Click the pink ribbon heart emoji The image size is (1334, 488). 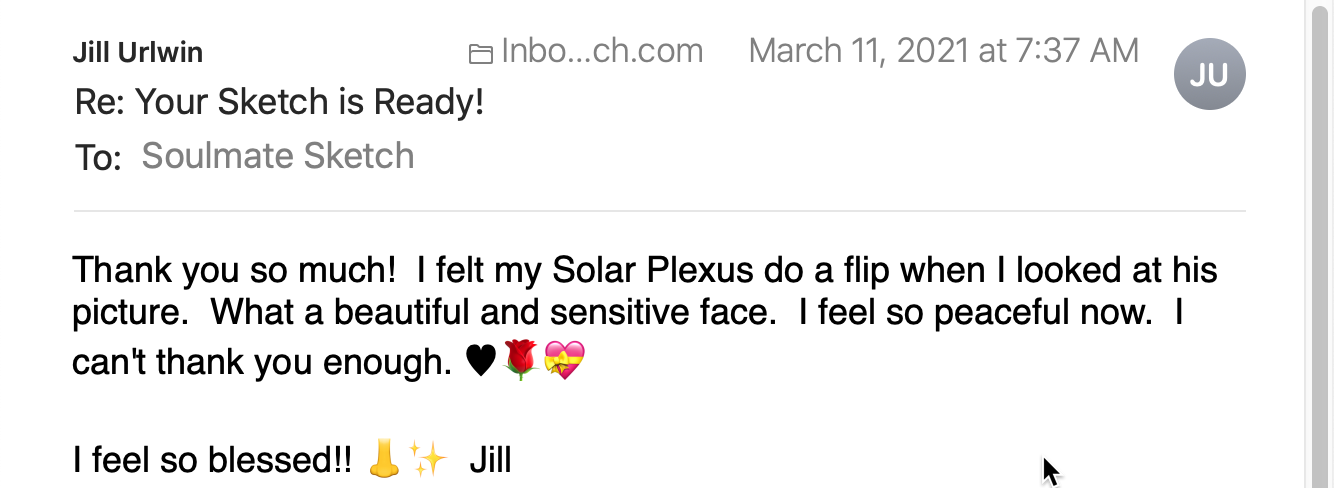coord(564,360)
